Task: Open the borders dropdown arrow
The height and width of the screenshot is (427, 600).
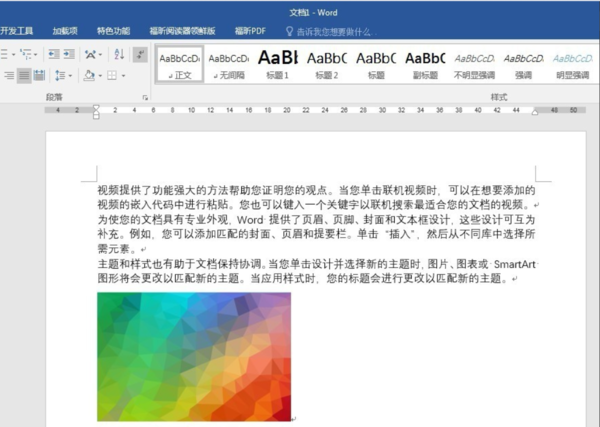Action: point(123,76)
